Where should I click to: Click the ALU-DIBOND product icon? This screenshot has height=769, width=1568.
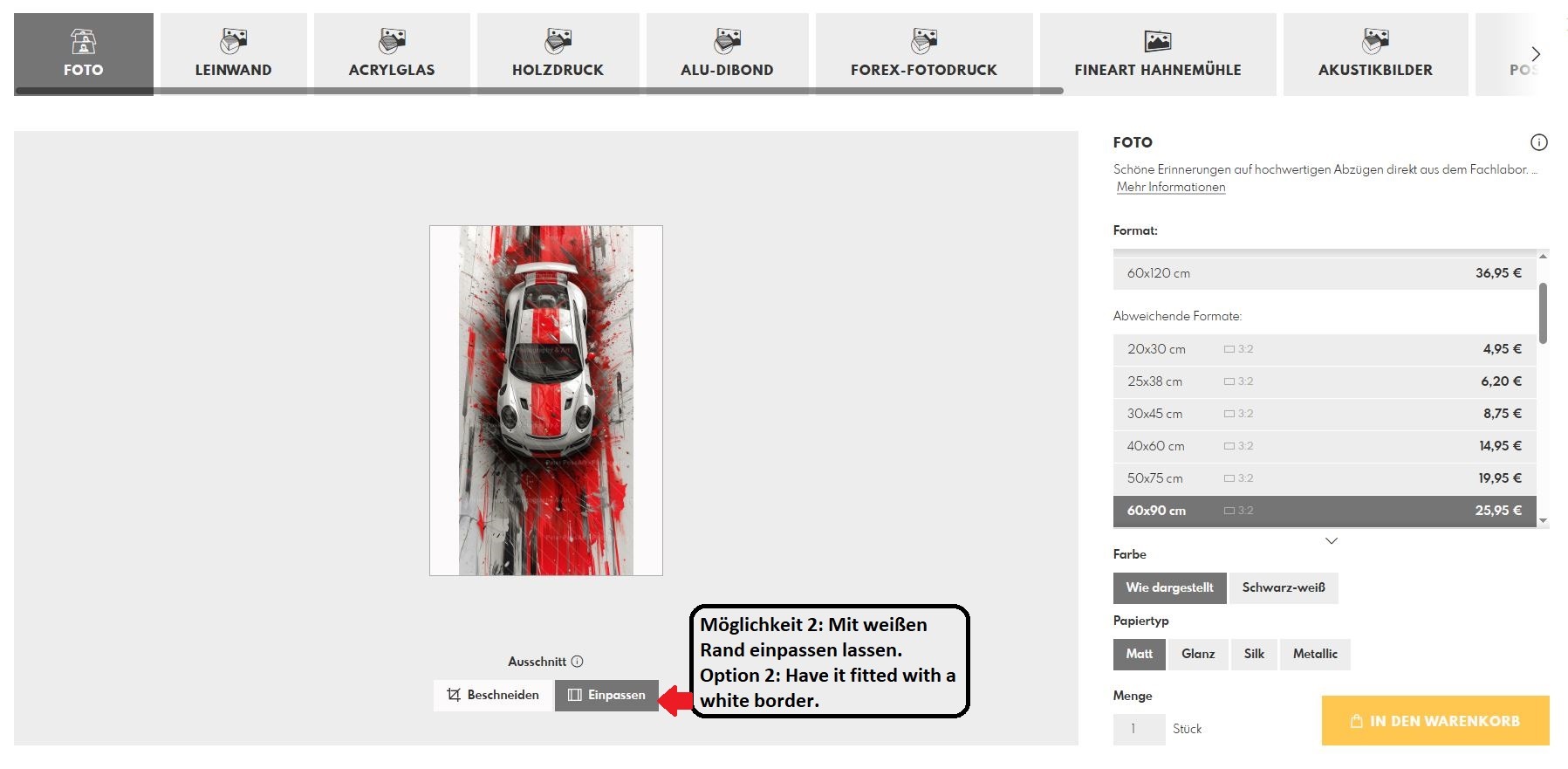(727, 40)
